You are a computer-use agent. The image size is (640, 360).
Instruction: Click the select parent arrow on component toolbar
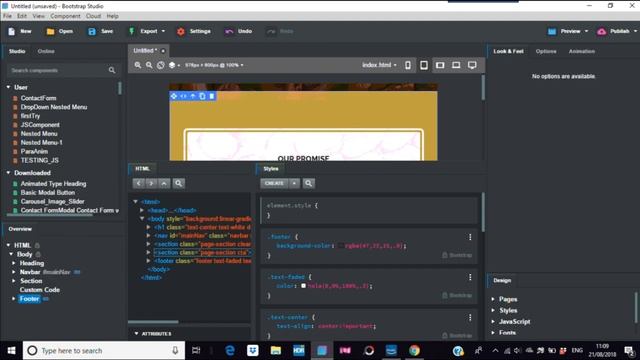[193, 96]
